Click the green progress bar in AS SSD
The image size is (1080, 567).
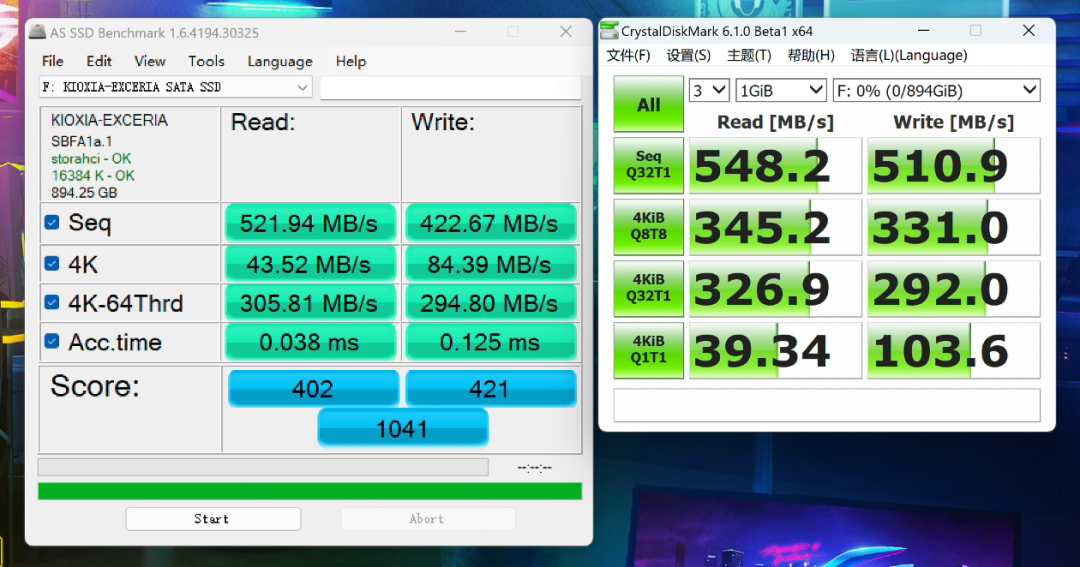[310, 491]
